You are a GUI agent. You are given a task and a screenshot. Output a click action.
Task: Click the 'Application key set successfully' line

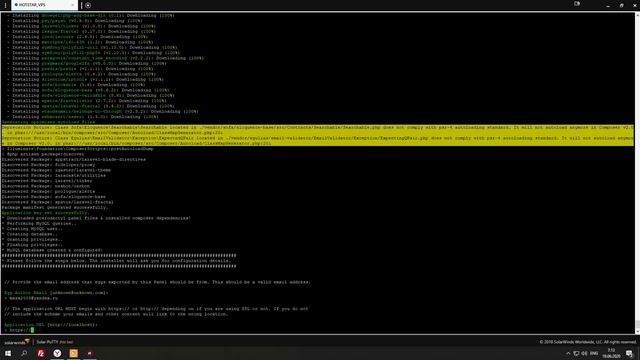(45, 213)
